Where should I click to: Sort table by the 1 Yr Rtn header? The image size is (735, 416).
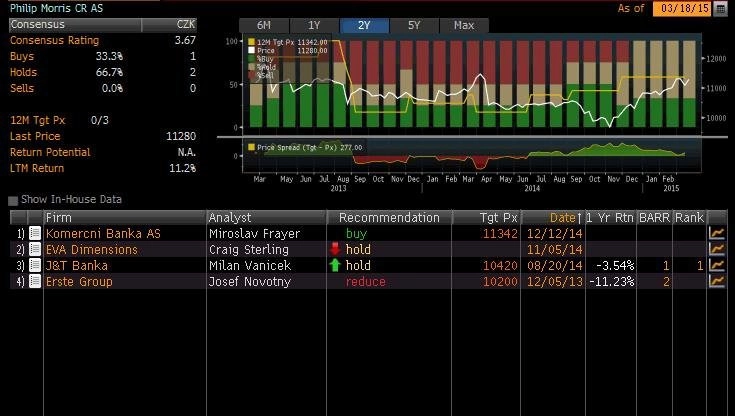point(611,218)
